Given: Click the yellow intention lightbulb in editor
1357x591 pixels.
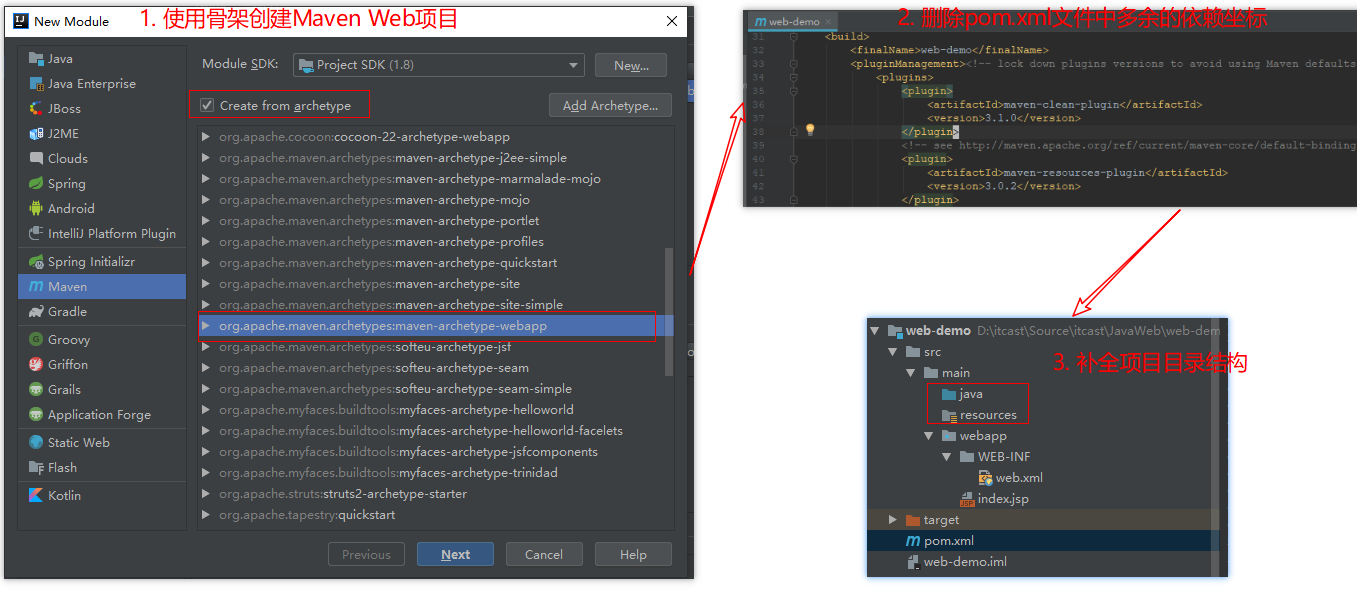Looking at the screenshot, I should pos(811,130).
